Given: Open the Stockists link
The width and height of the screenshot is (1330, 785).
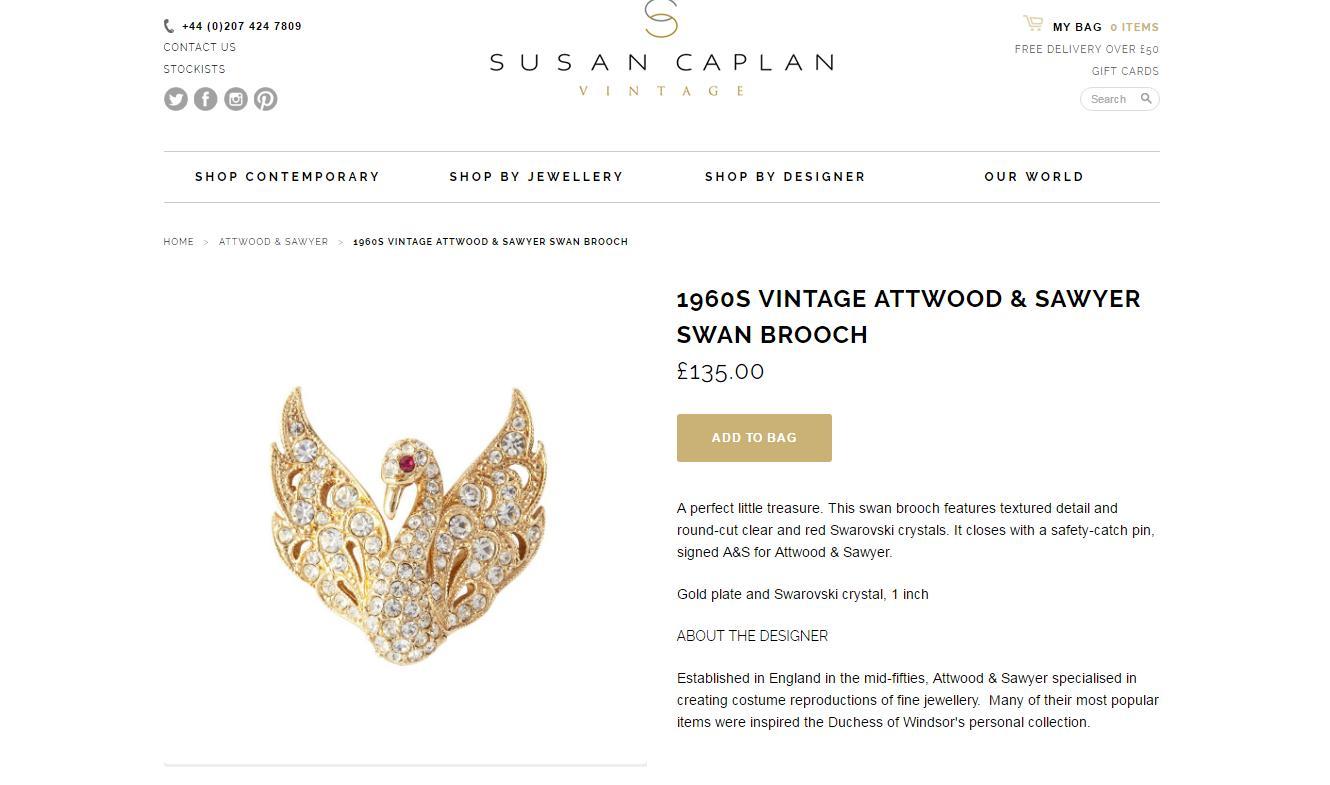Looking at the screenshot, I should tap(194, 69).
